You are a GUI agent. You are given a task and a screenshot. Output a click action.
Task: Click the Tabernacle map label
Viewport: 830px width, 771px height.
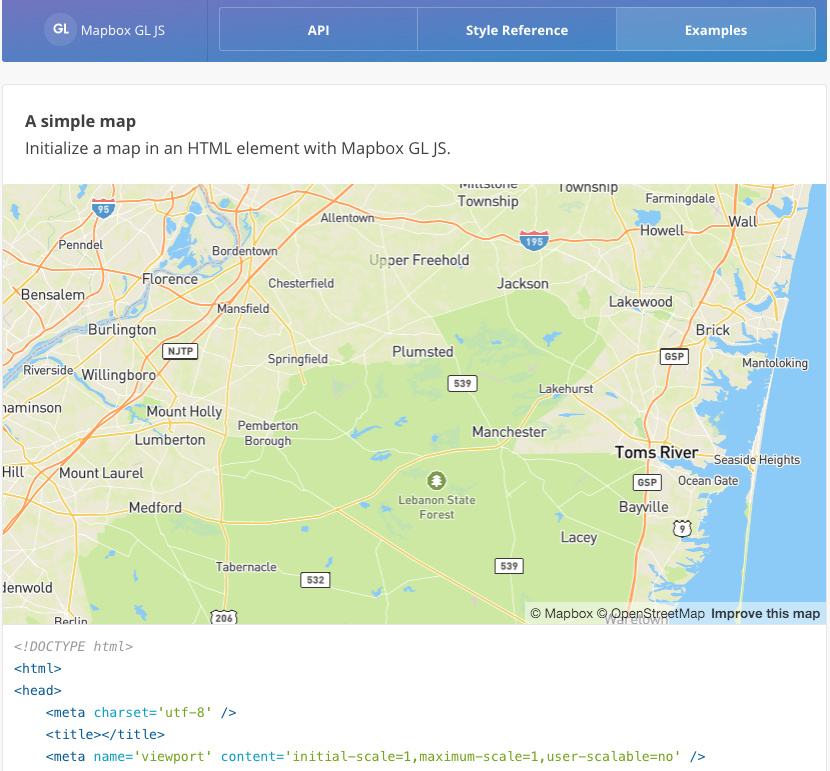pos(246,567)
